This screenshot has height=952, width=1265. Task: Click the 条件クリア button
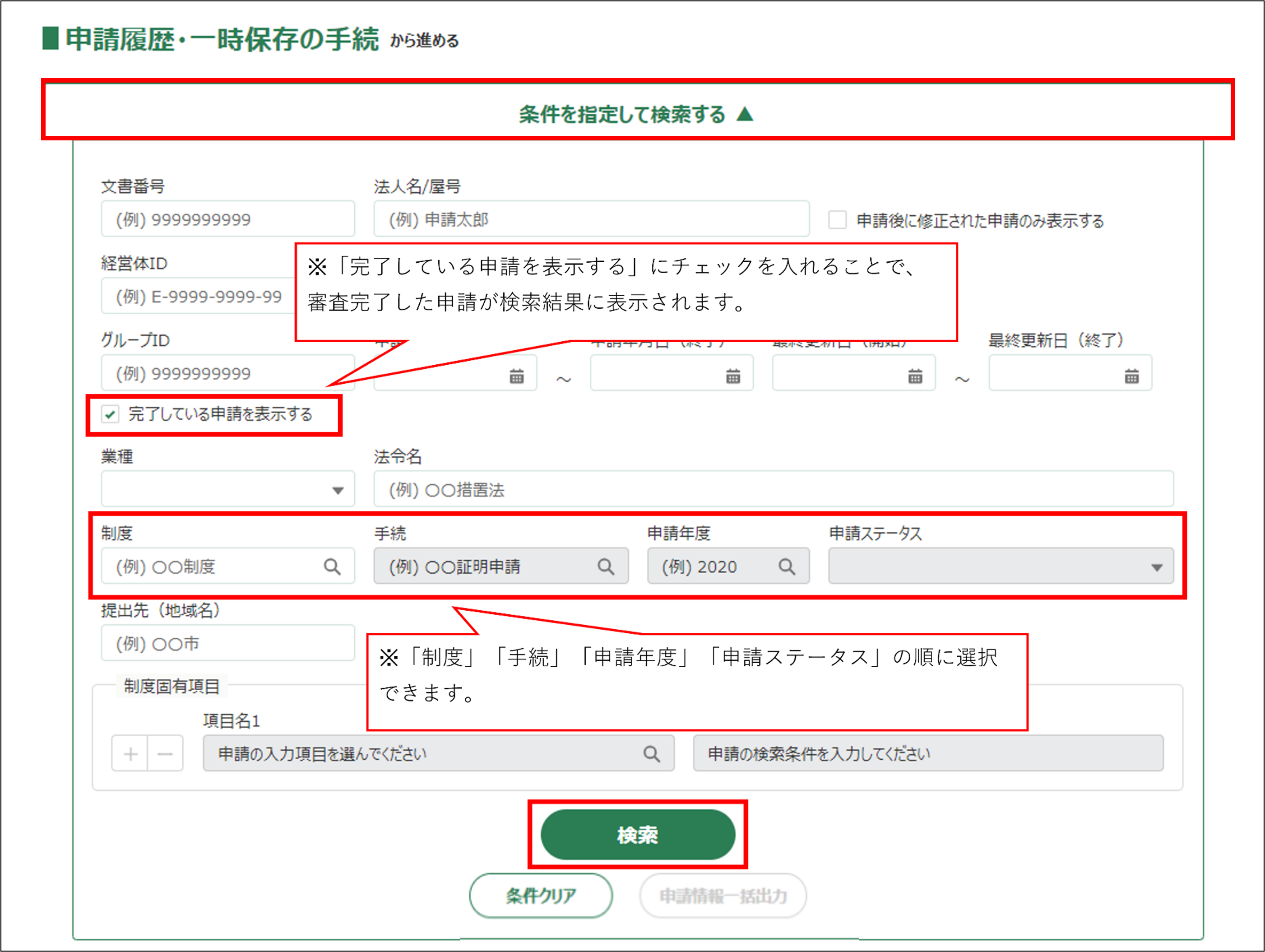(540, 895)
